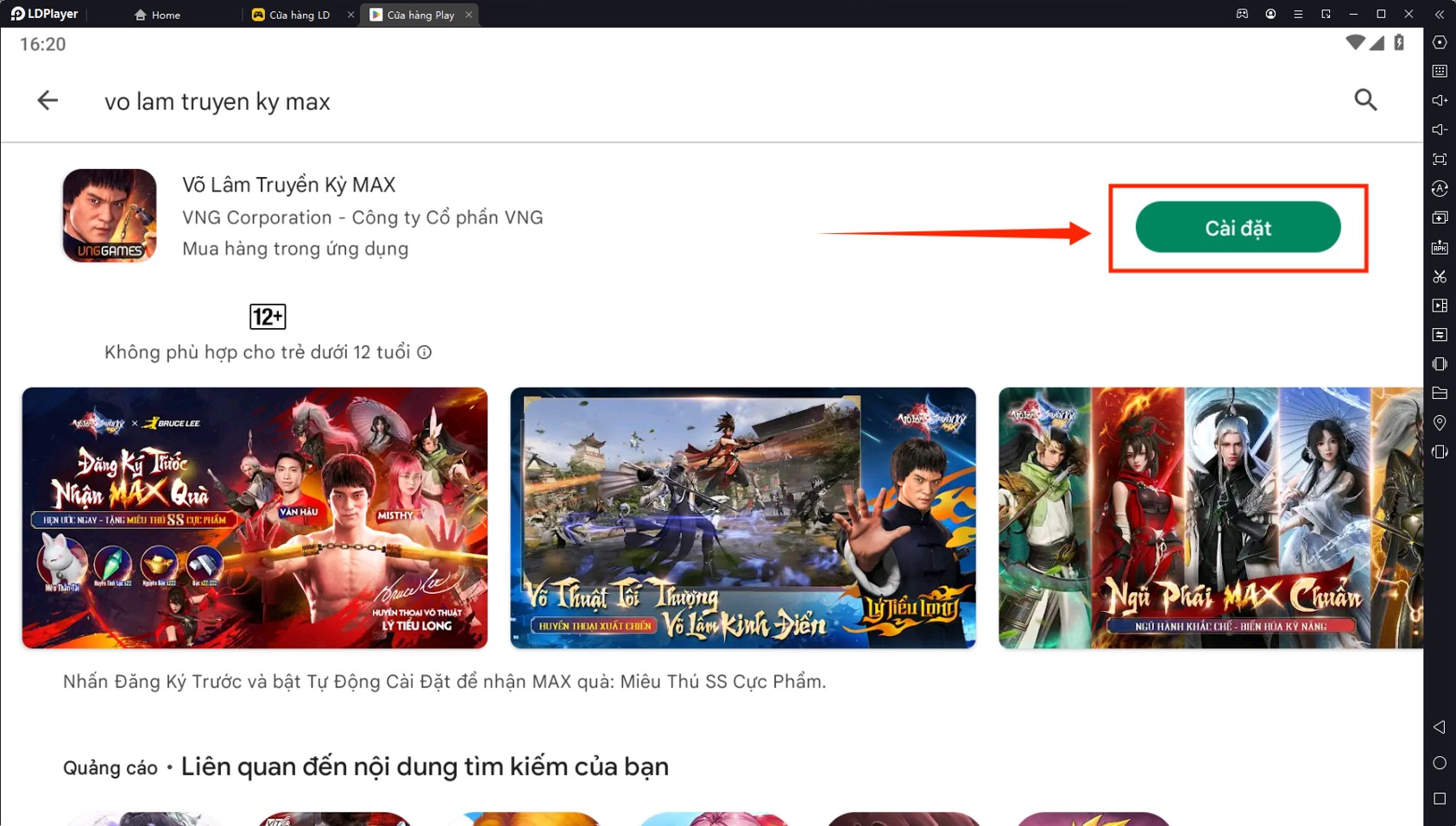Viewport: 1456px width, 826px height.
Task: Click the mini-window mode icon in title bar
Action: pyautogui.click(x=1326, y=15)
